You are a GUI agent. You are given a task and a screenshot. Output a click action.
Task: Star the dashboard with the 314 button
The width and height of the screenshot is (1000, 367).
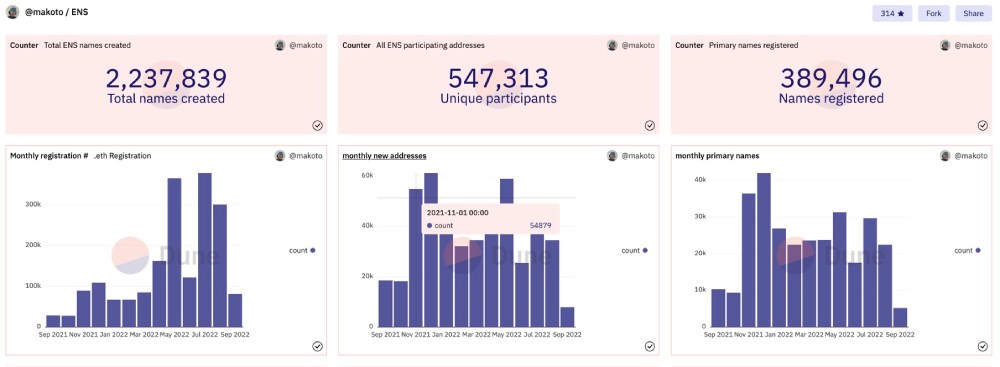pos(892,13)
